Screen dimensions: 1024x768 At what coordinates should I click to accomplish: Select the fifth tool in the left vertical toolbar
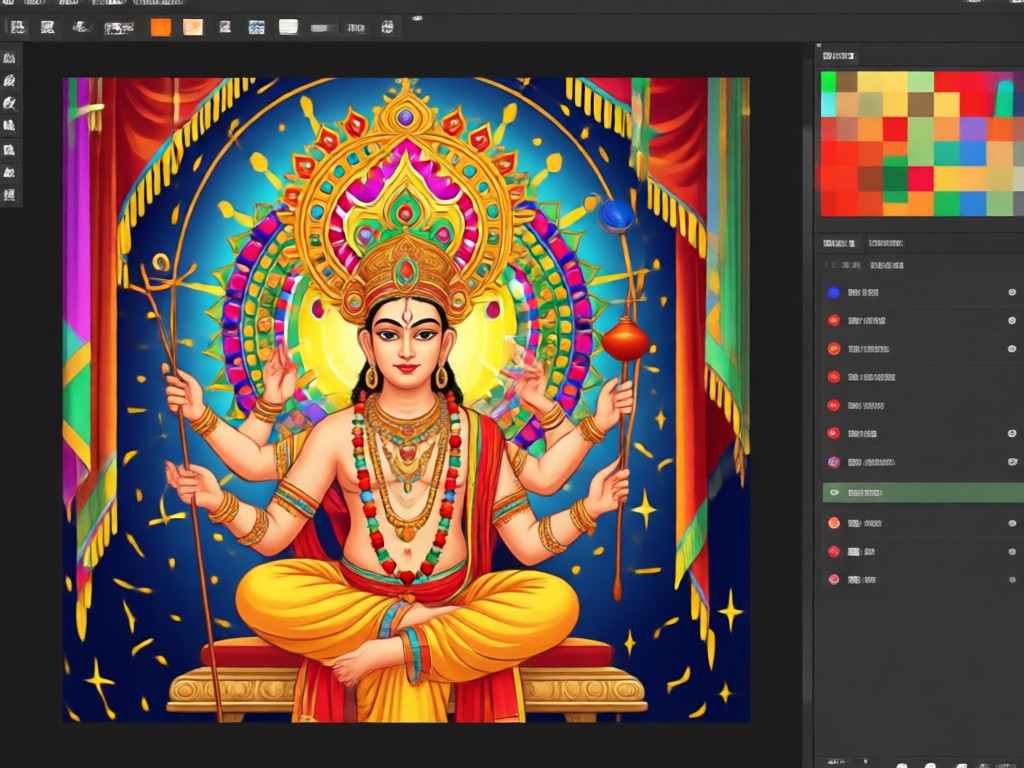coord(10,150)
